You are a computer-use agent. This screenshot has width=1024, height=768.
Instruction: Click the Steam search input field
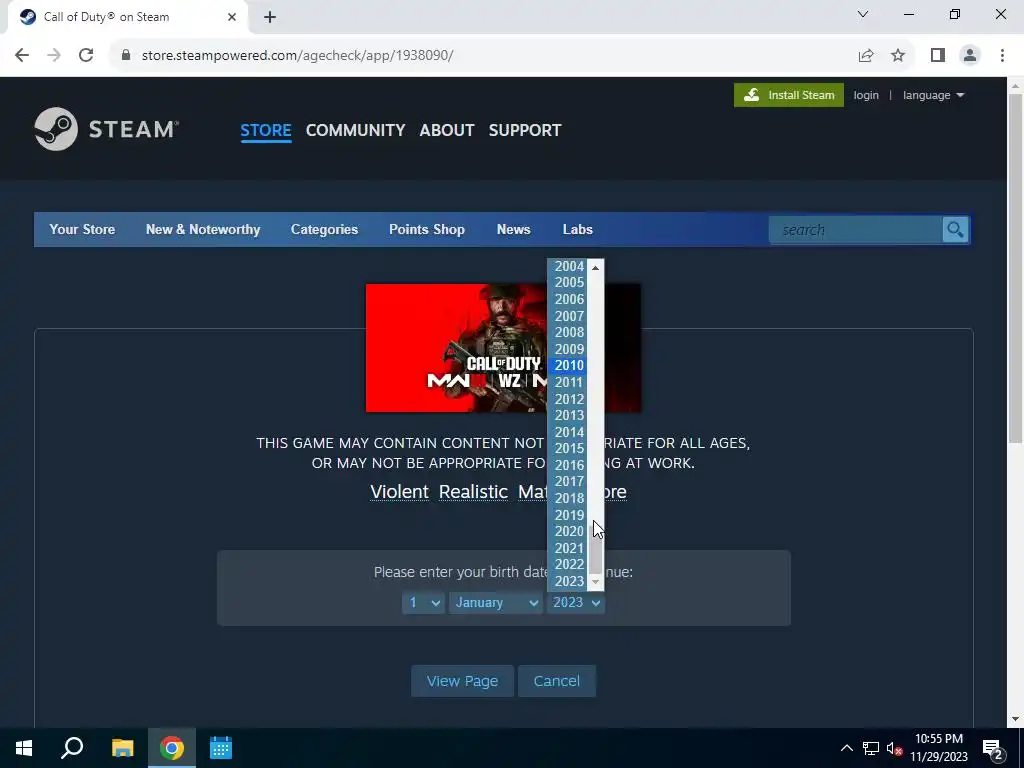point(856,230)
